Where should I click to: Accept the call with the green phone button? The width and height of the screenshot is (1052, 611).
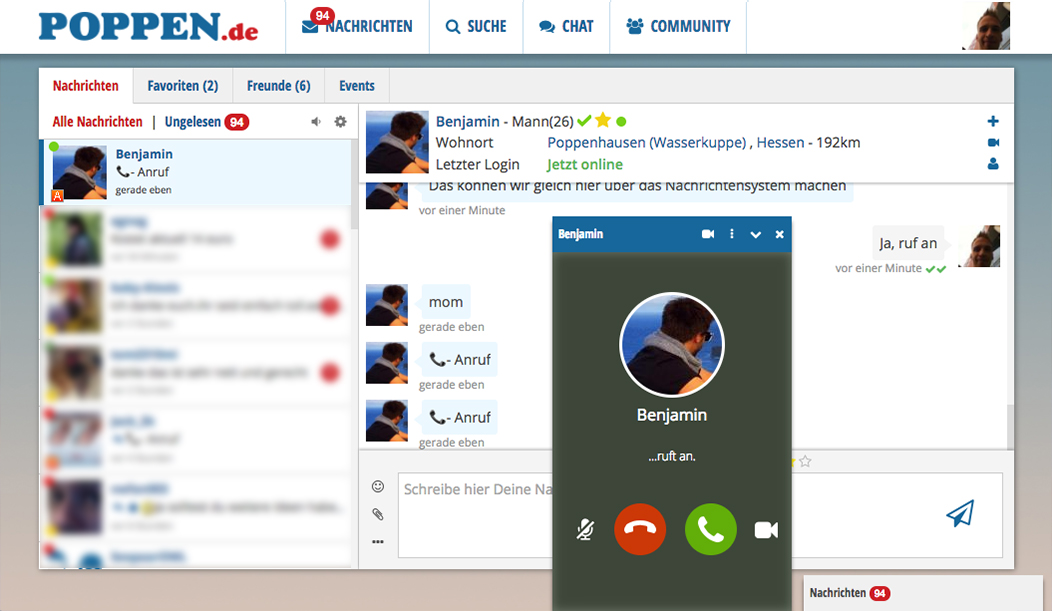(710, 529)
